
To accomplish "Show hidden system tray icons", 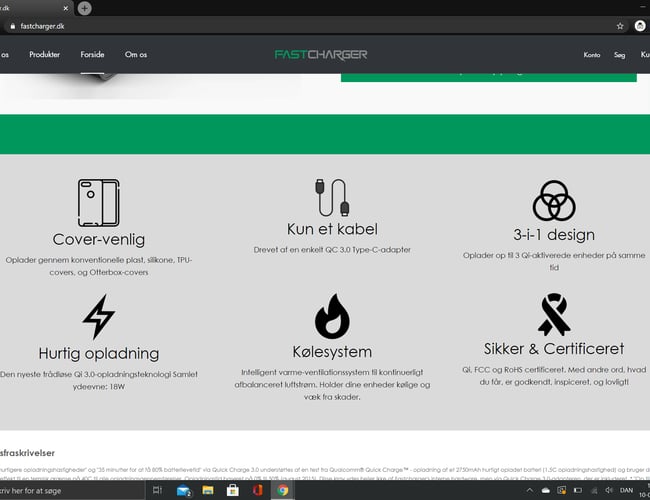I will point(529,490).
